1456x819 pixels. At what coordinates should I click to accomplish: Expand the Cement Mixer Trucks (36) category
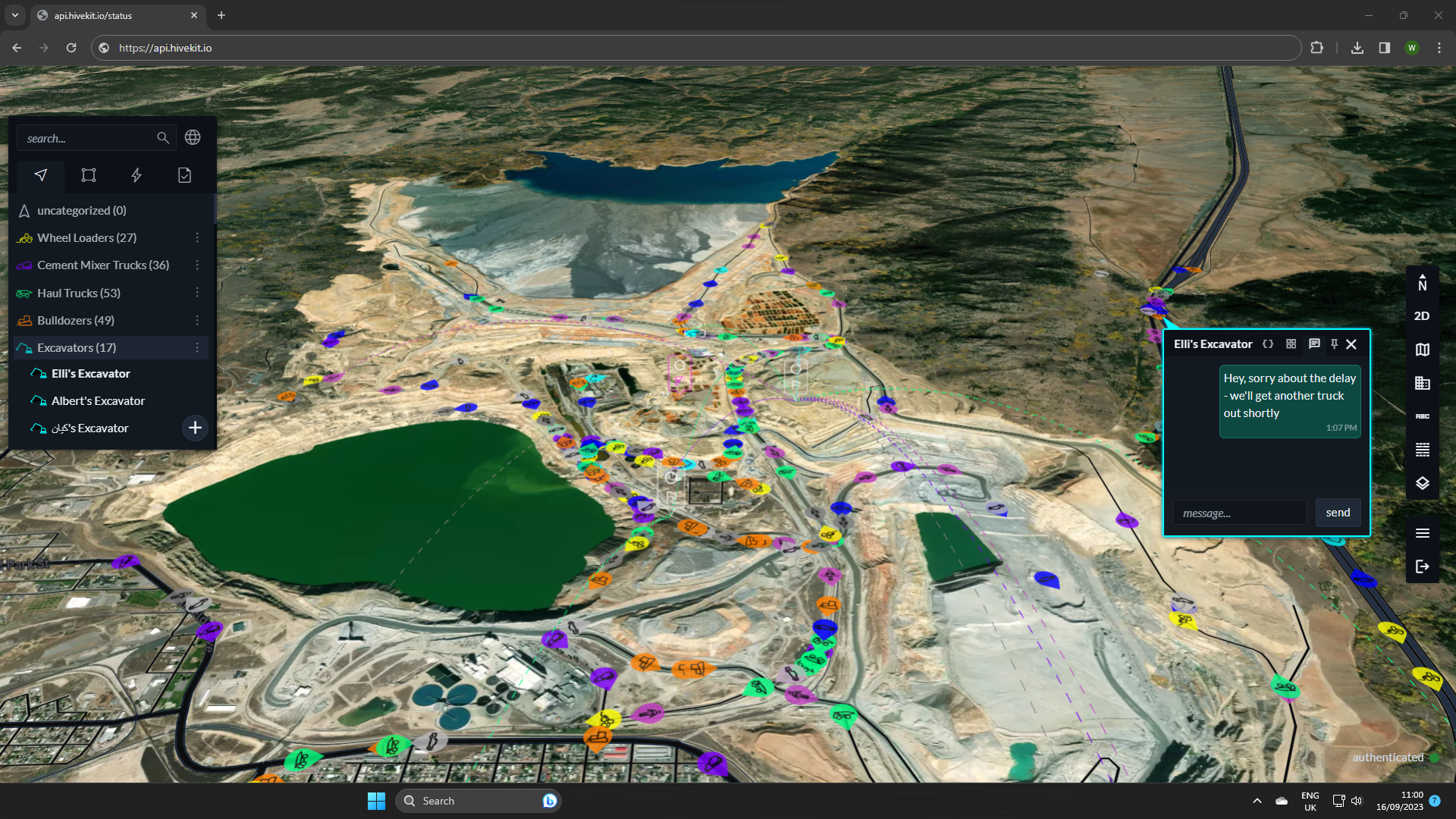pyautogui.click(x=103, y=265)
